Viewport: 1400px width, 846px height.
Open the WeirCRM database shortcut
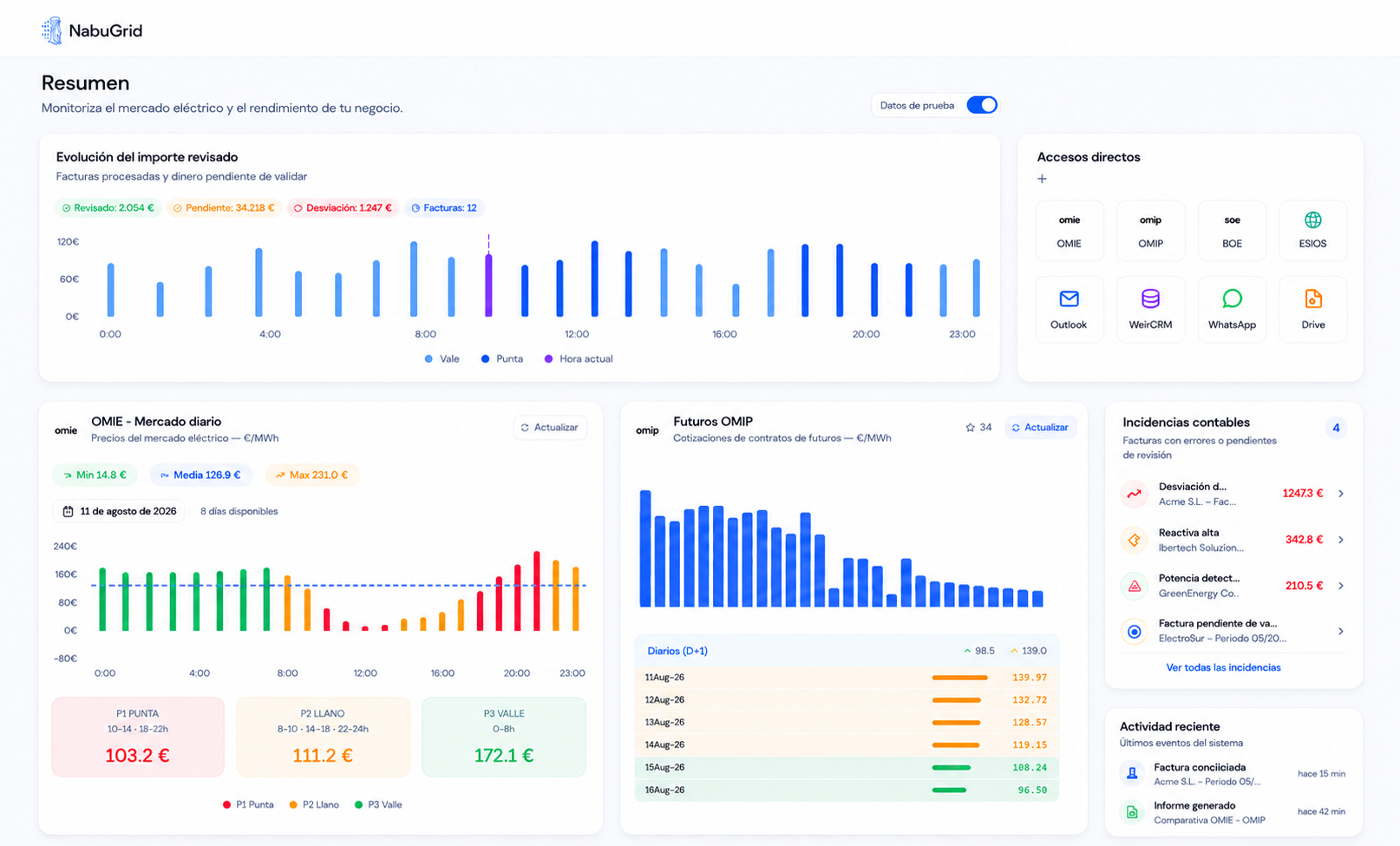[x=1150, y=310]
